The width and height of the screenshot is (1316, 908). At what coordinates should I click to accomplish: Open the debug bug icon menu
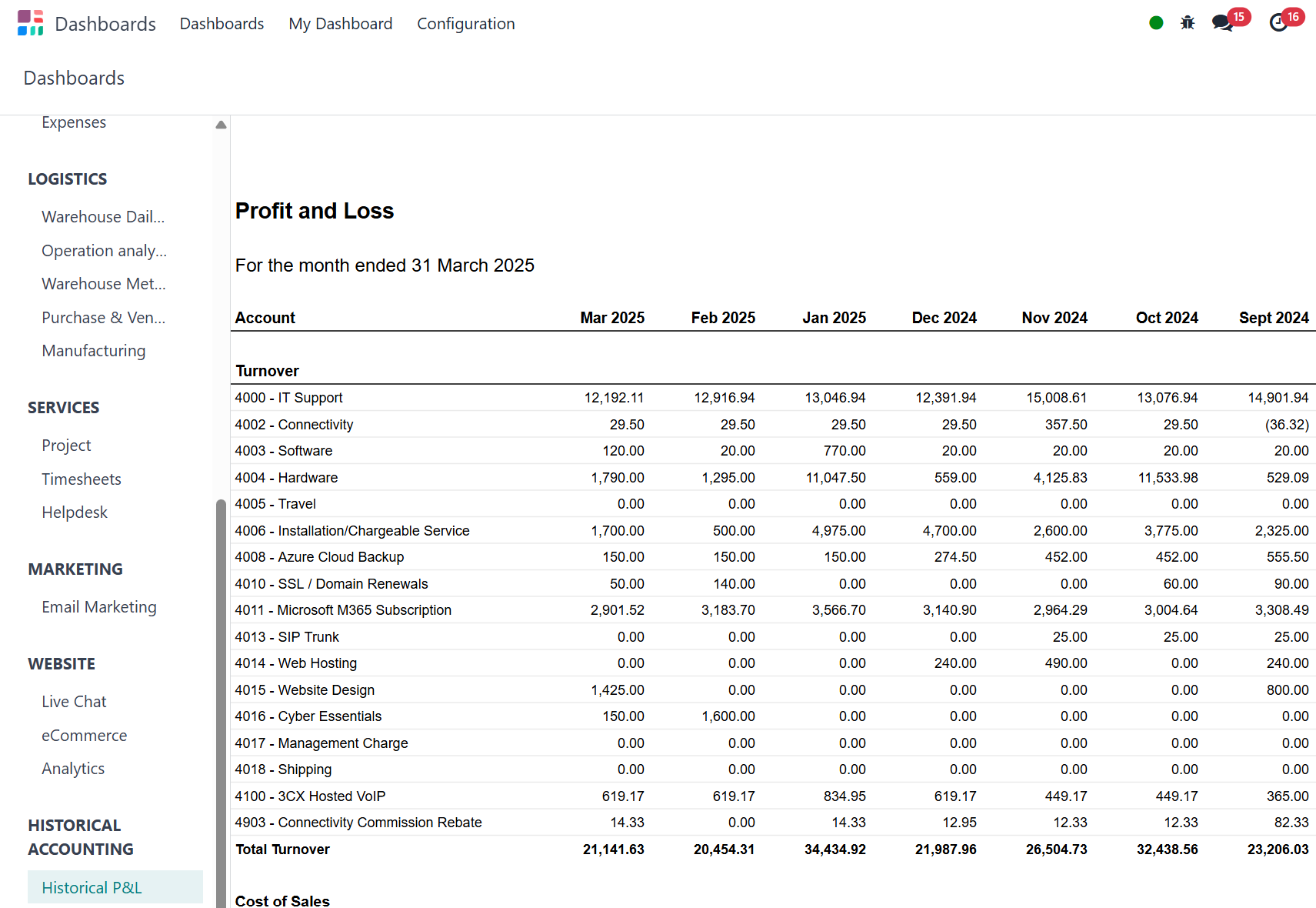click(1188, 23)
